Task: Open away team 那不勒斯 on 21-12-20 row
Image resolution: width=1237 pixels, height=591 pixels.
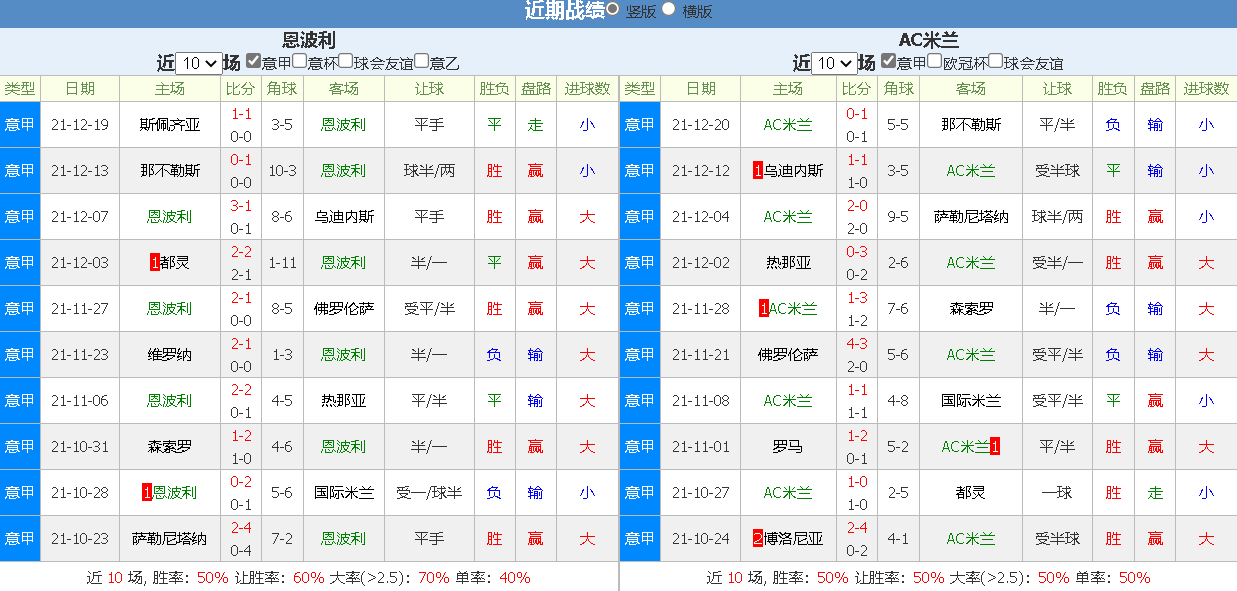Action: 971,125
